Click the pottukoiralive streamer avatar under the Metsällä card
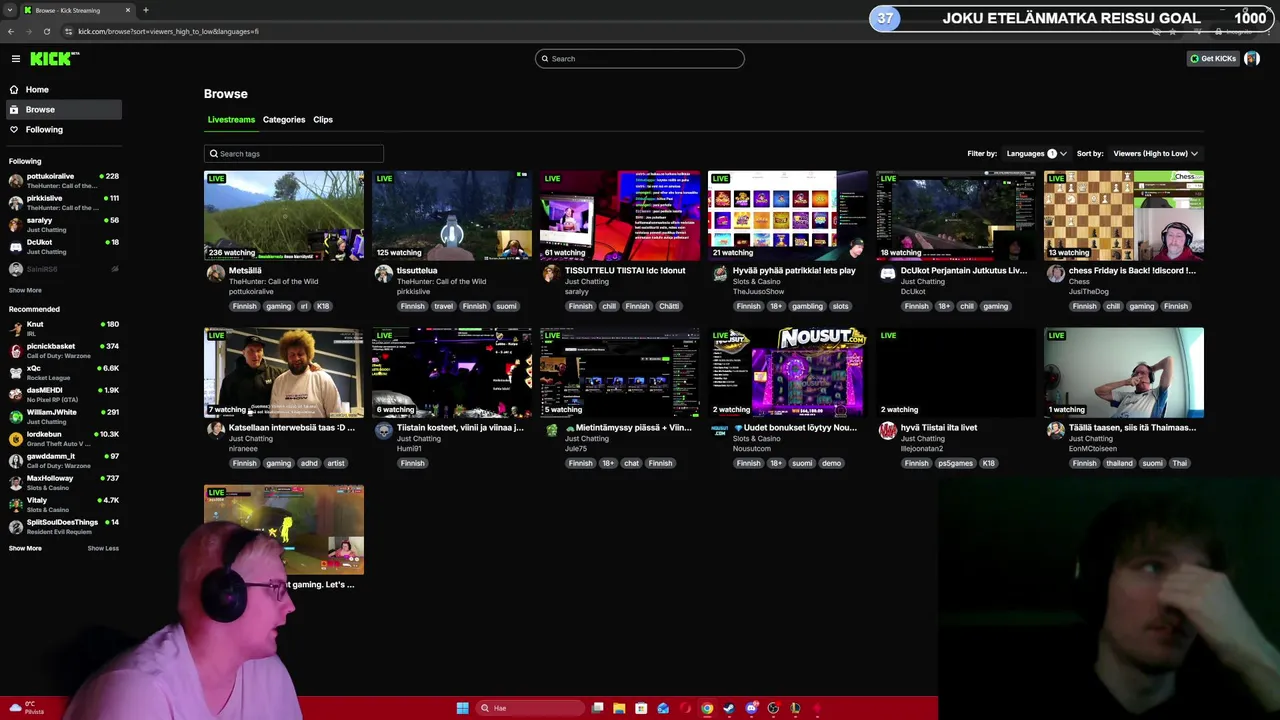This screenshot has width=1280, height=720. (x=215, y=274)
